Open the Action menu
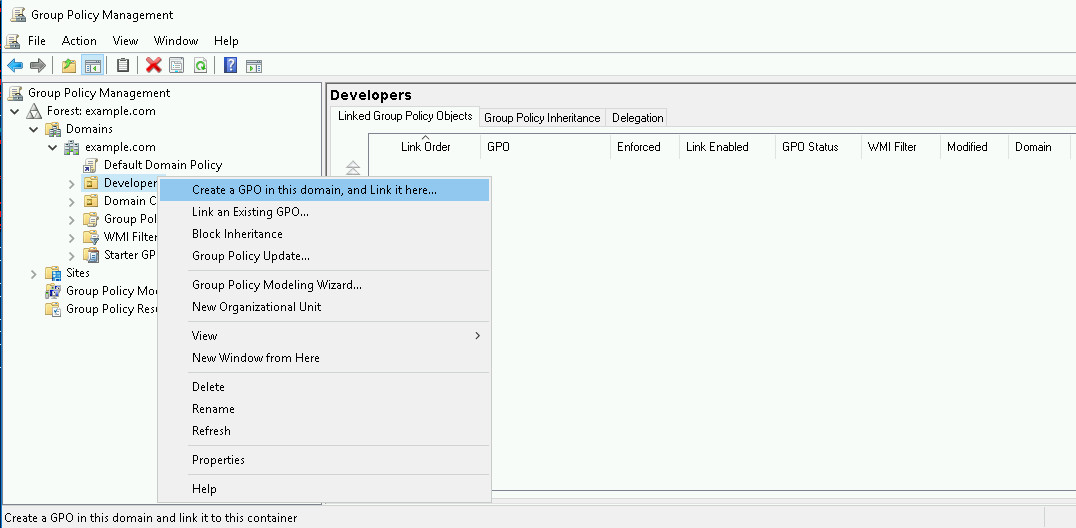The width and height of the screenshot is (1076, 528). pos(79,41)
